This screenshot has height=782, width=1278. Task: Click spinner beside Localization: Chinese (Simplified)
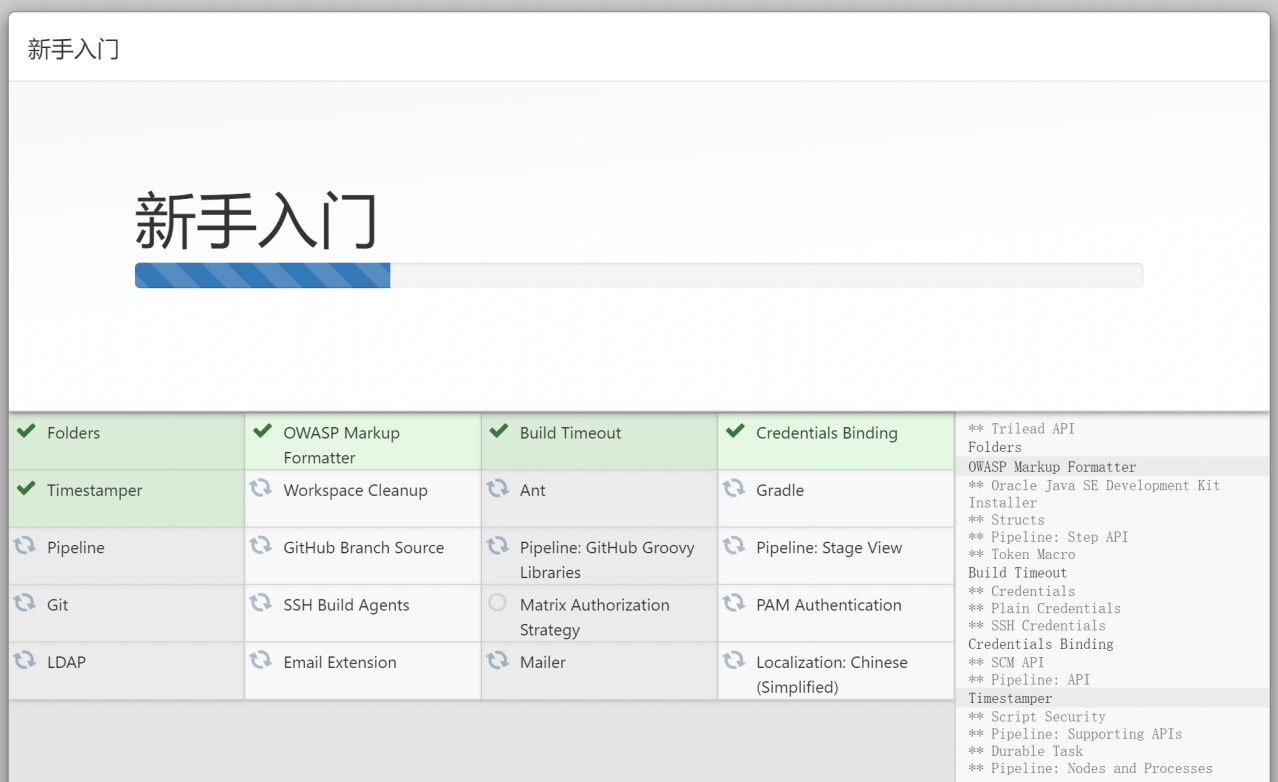(734, 660)
